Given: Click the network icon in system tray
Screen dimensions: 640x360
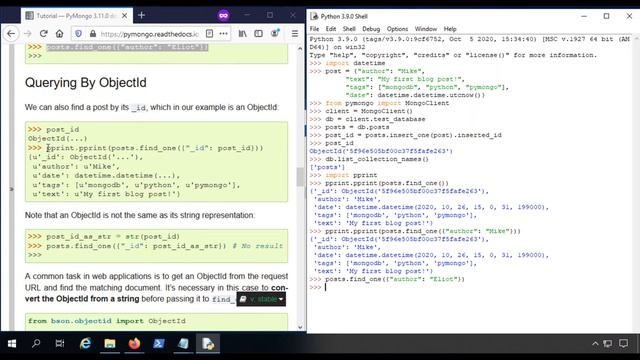Looking at the screenshot, I should [x=608, y=344].
